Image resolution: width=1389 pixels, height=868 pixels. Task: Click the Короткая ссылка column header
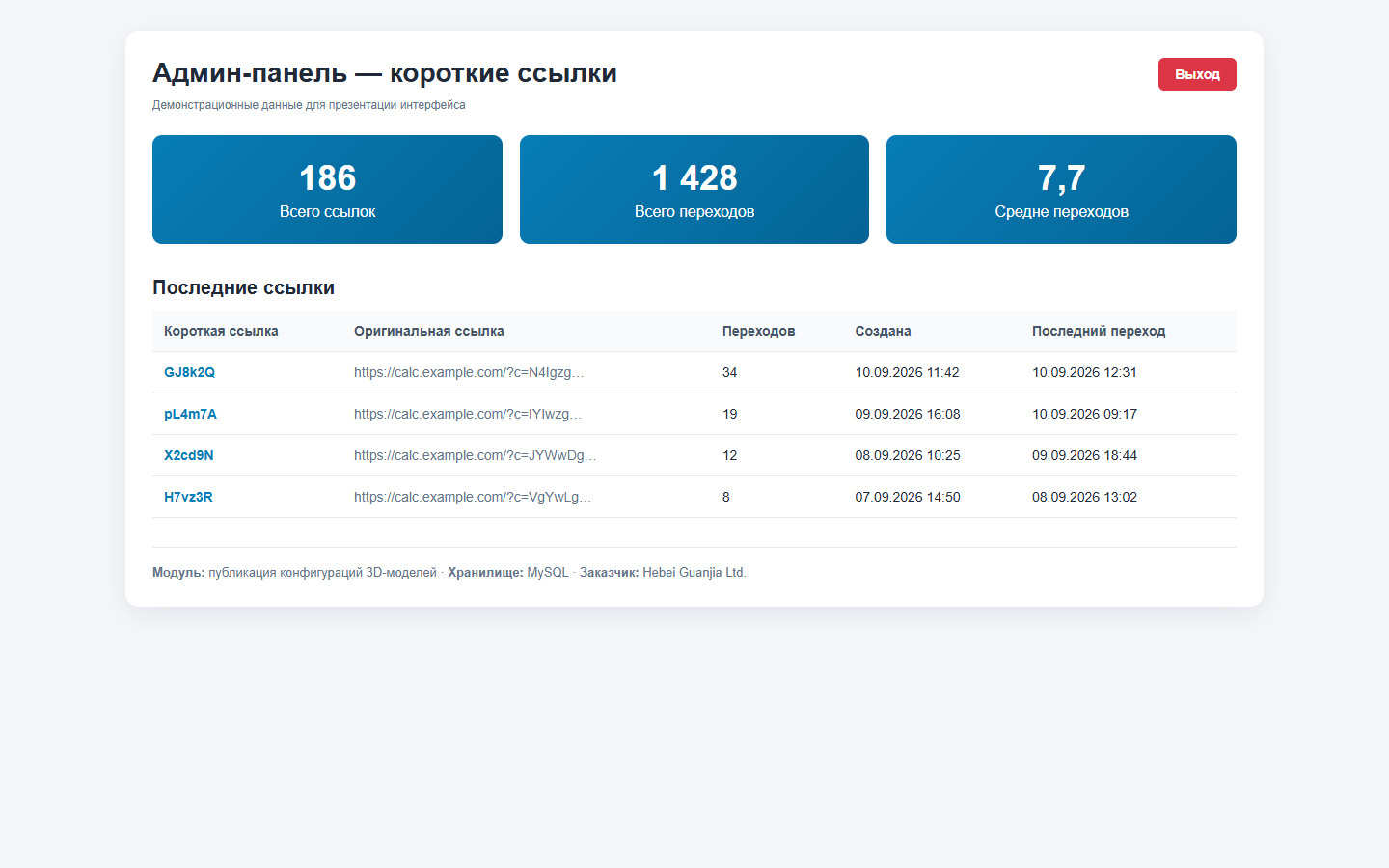click(221, 331)
